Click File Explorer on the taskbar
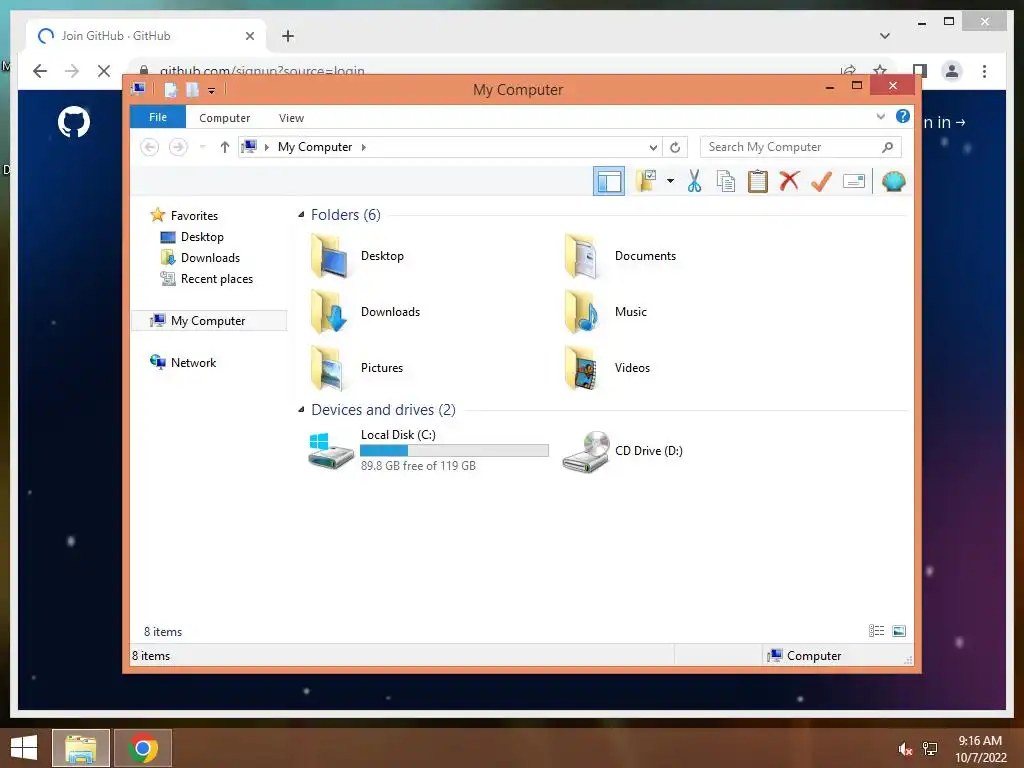This screenshot has width=1024, height=768. [x=81, y=748]
